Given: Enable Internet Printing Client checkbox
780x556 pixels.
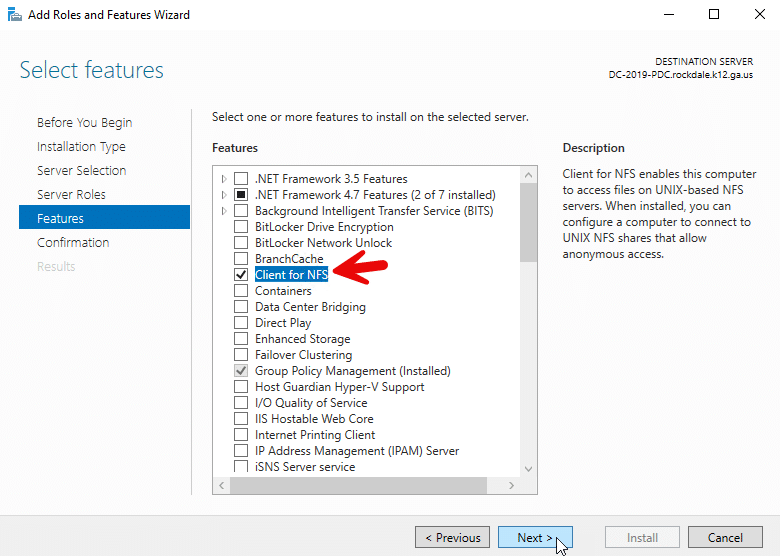Looking at the screenshot, I should click(x=241, y=435).
